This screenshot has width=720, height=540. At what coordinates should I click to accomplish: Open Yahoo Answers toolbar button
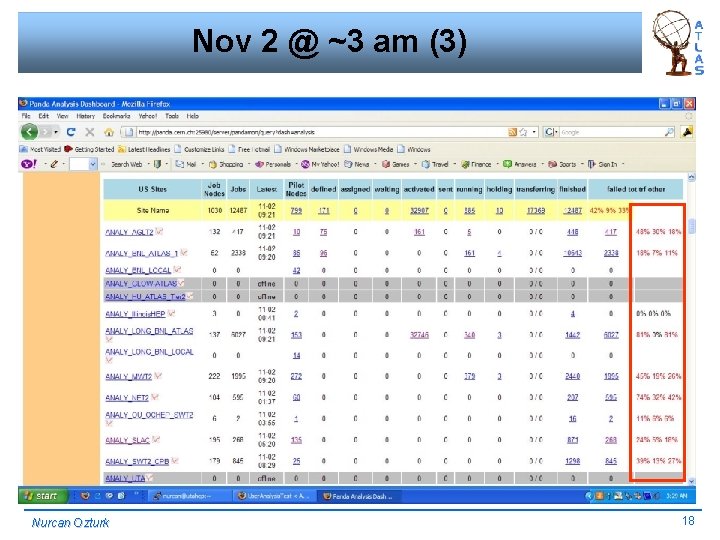pos(520,164)
